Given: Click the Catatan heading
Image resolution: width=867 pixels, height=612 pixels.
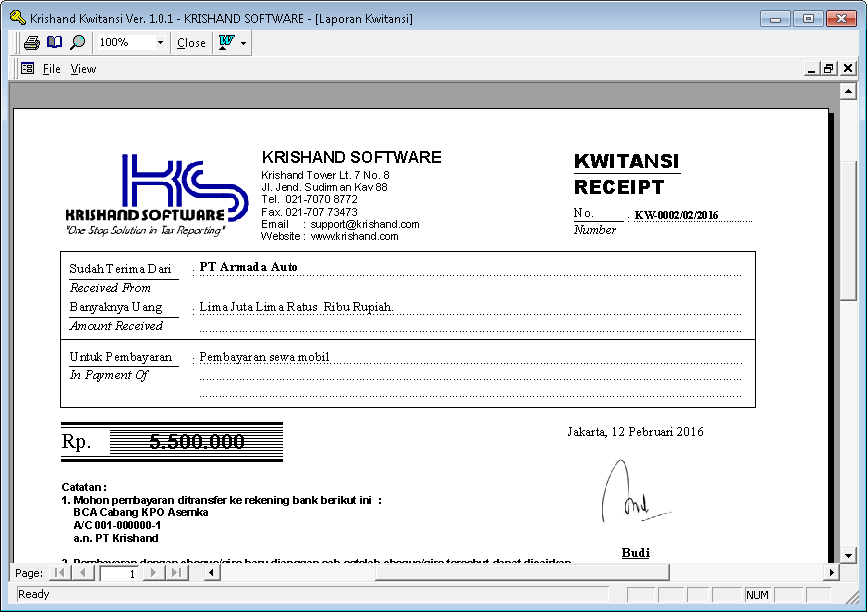Looking at the screenshot, I should point(84,487).
